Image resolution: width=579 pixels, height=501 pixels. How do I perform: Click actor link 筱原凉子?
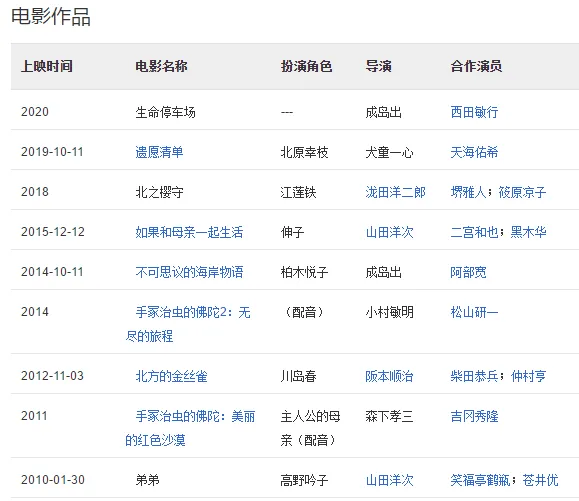522,192
